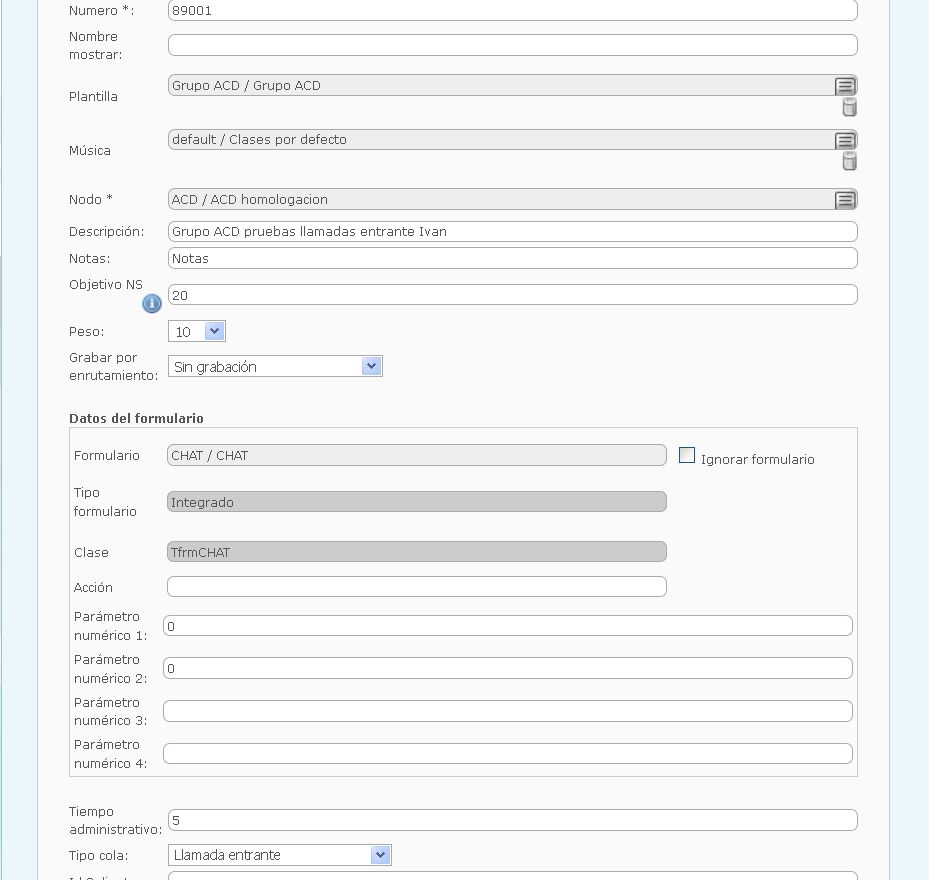Clear Plantilla value with trash icon
The image size is (929, 880).
849,107
